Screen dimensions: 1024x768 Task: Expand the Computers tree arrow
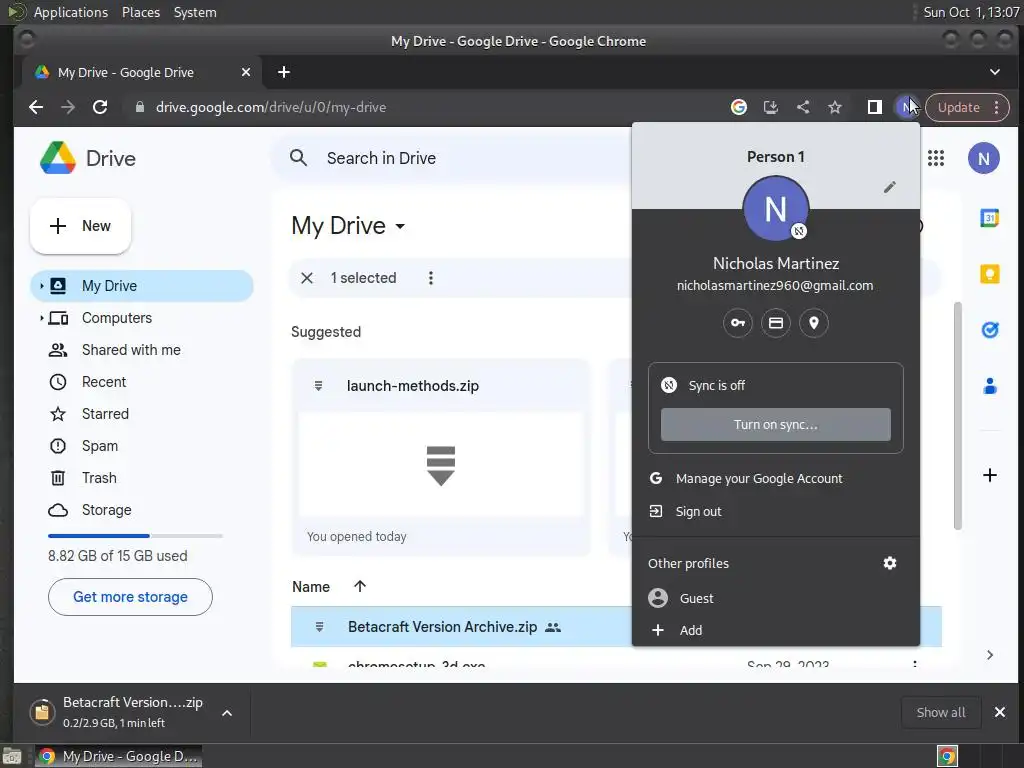tap(41, 318)
